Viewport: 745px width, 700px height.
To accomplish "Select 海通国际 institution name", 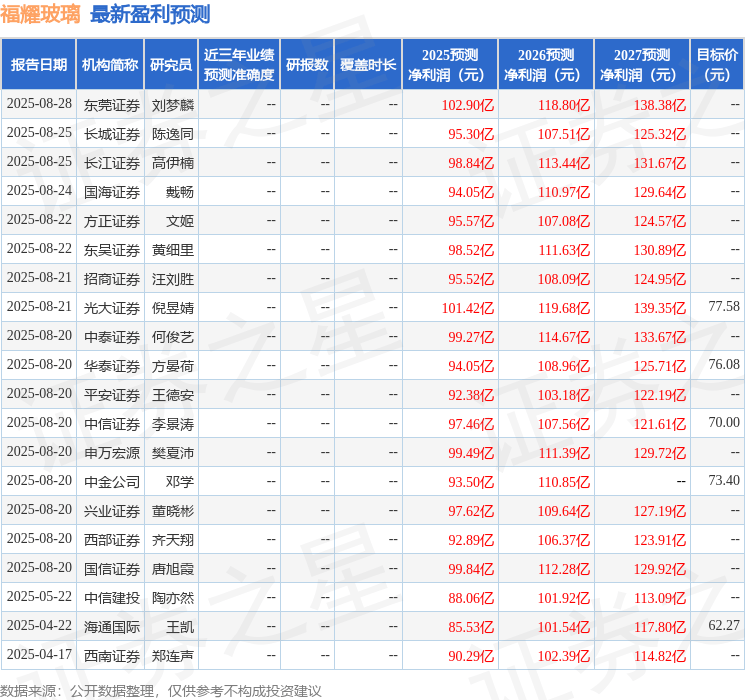I will [111, 627].
